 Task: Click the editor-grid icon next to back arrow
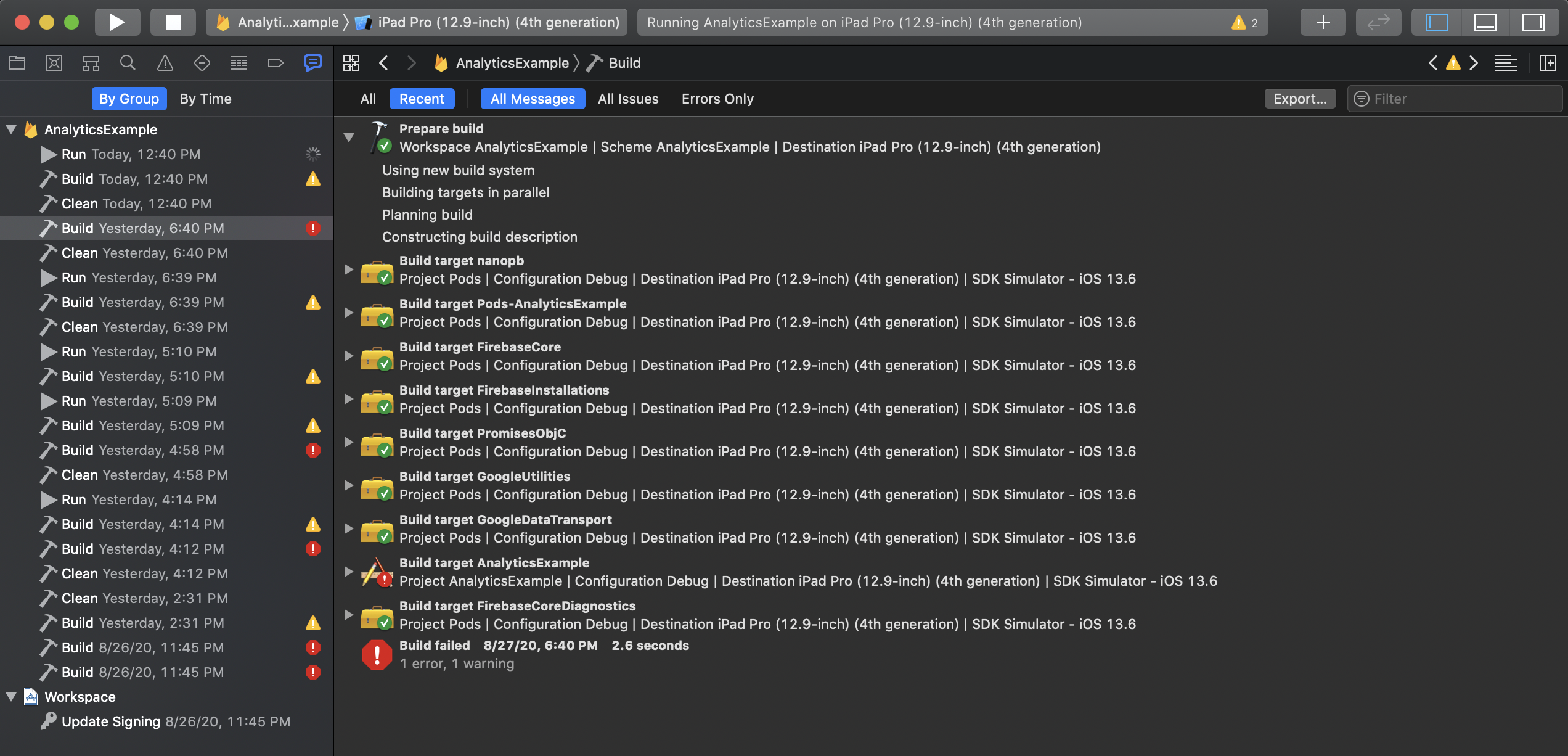point(351,62)
